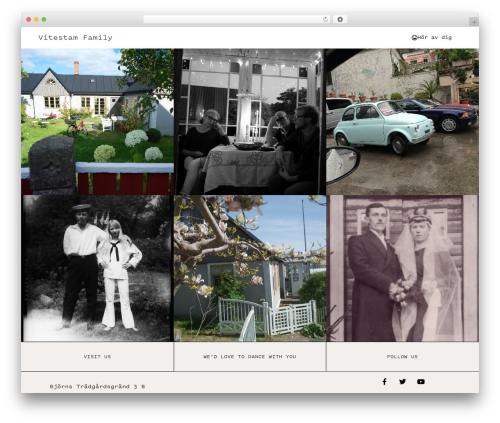This screenshot has width=500, height=423.
Task: Click the browser address bar
Action: [x=237, y=19]
